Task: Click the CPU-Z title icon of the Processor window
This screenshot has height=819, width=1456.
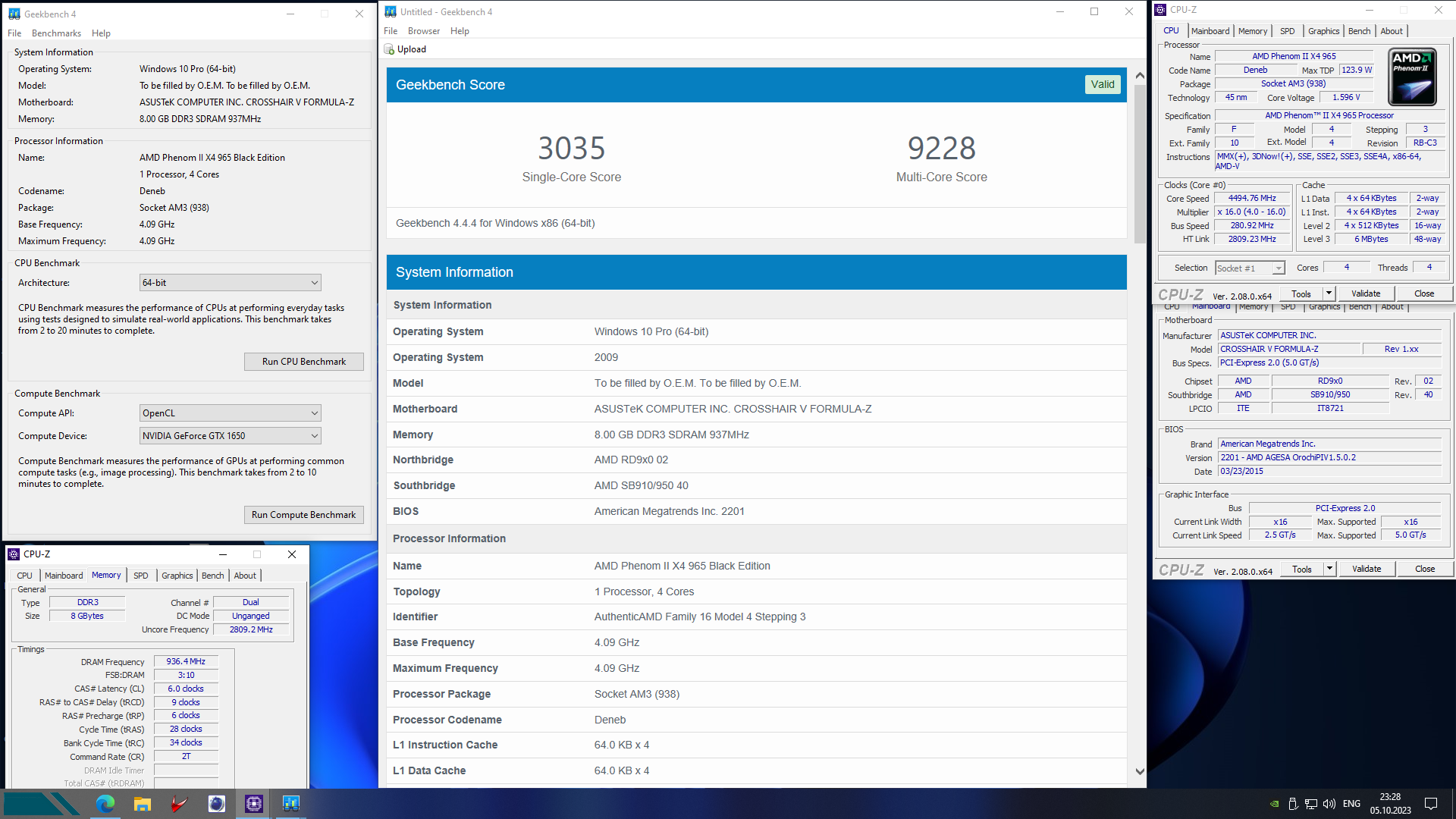Action: 1160,10
